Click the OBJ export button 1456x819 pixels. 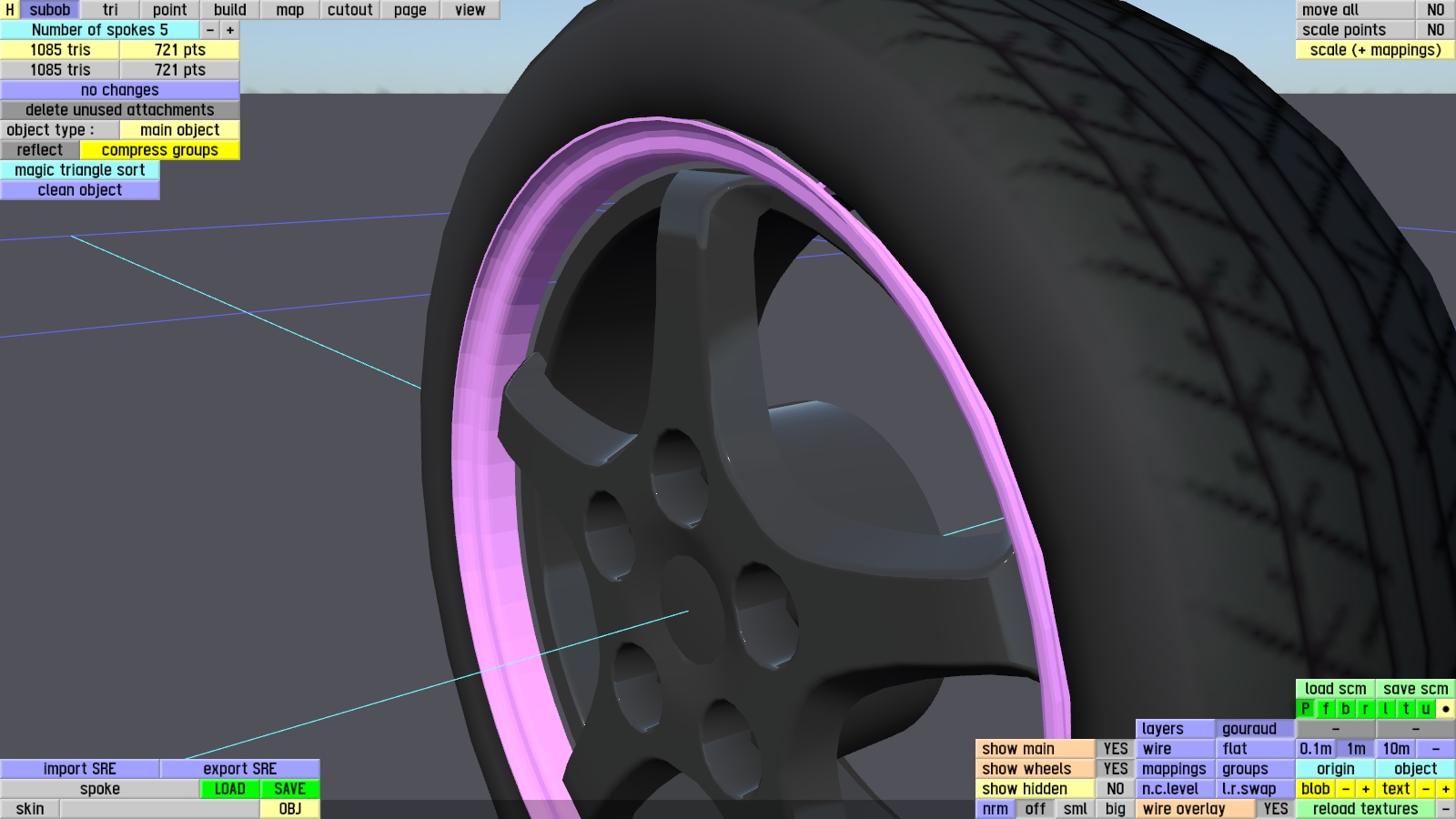[x=290, y=809]
